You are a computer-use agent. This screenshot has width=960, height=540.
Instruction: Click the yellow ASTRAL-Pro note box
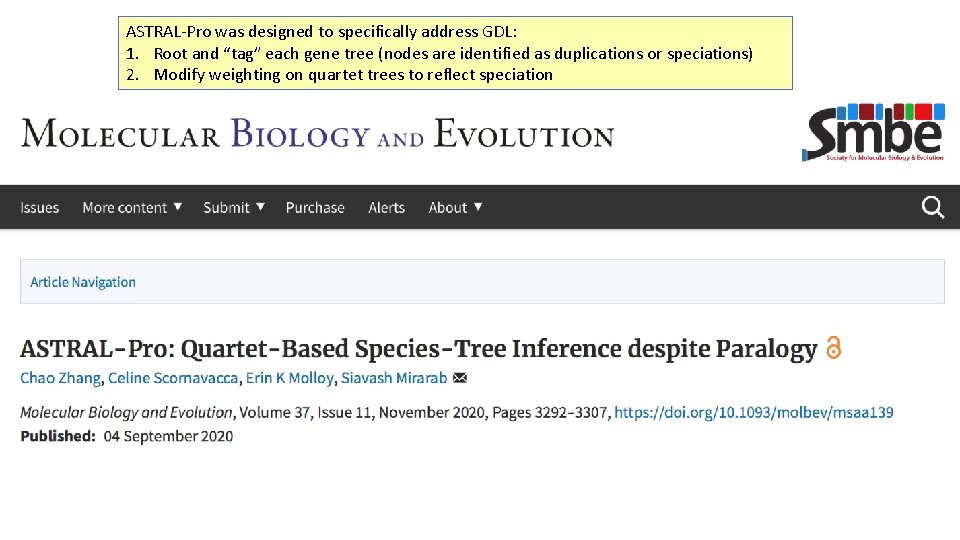[x=455, y=53]
